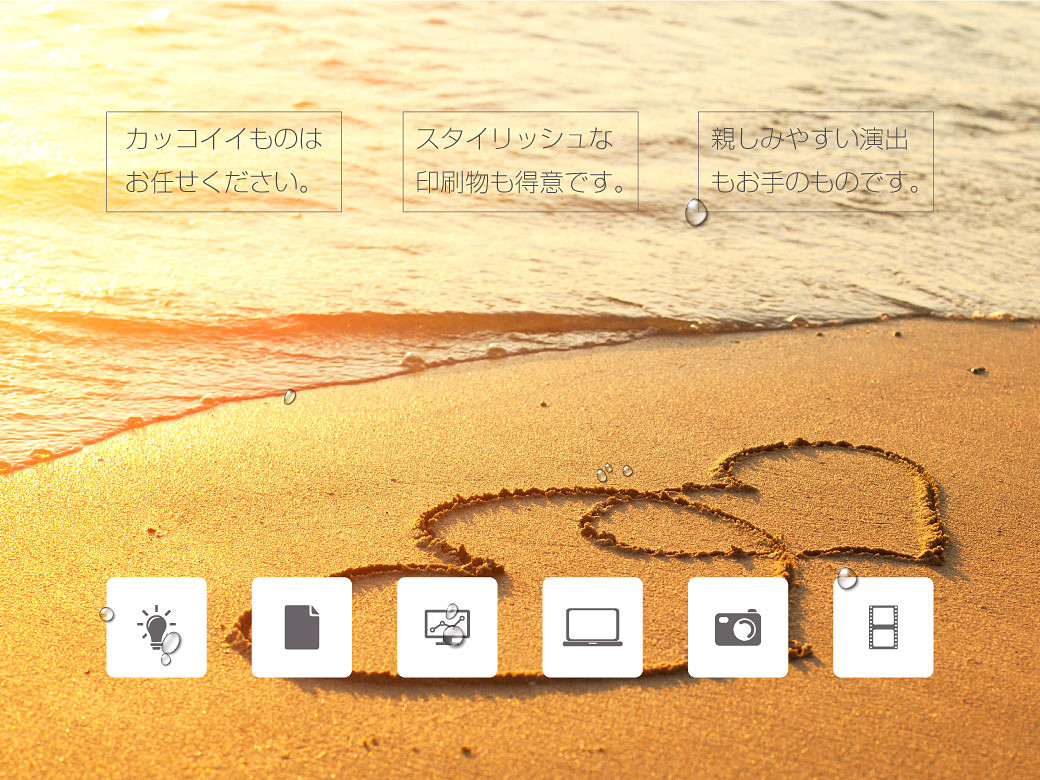The height and width of the screenshot is (780, 1040).
Task: Open the document page icon tile
Action: point(301,627)
